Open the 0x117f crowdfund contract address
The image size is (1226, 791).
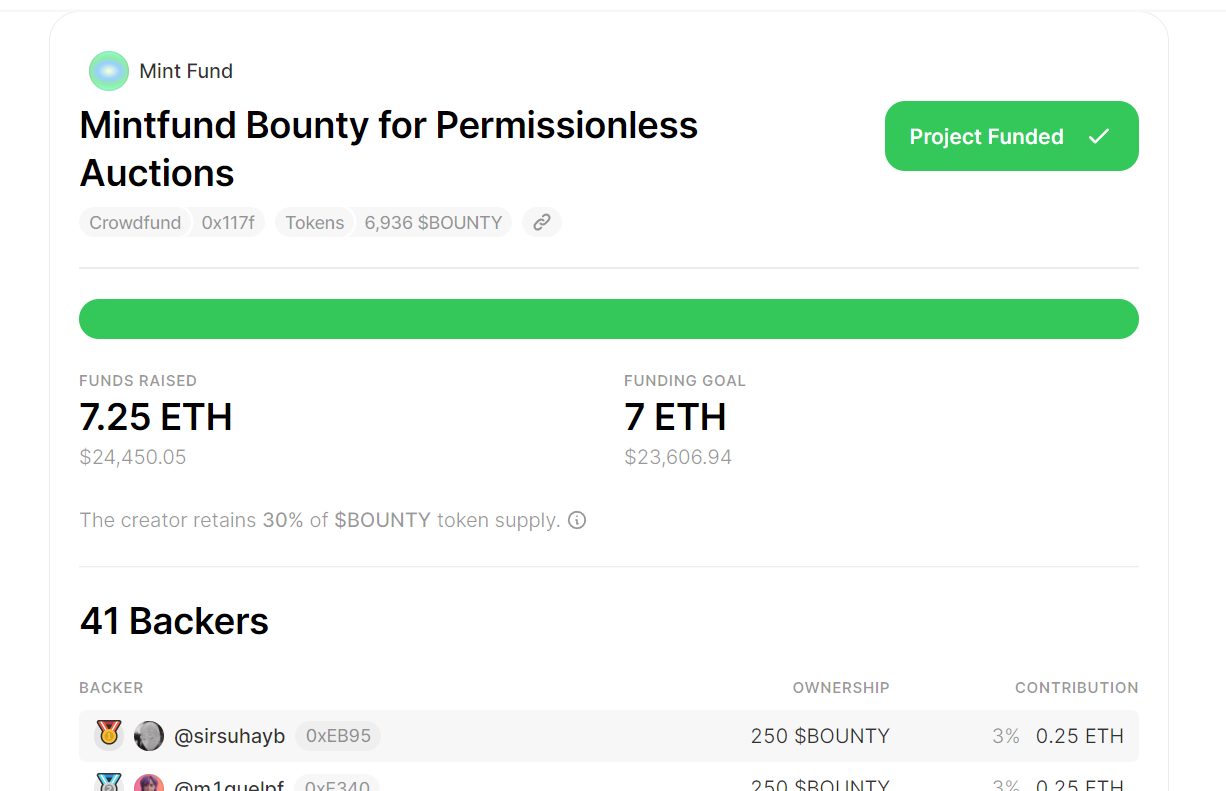point(228,222)
